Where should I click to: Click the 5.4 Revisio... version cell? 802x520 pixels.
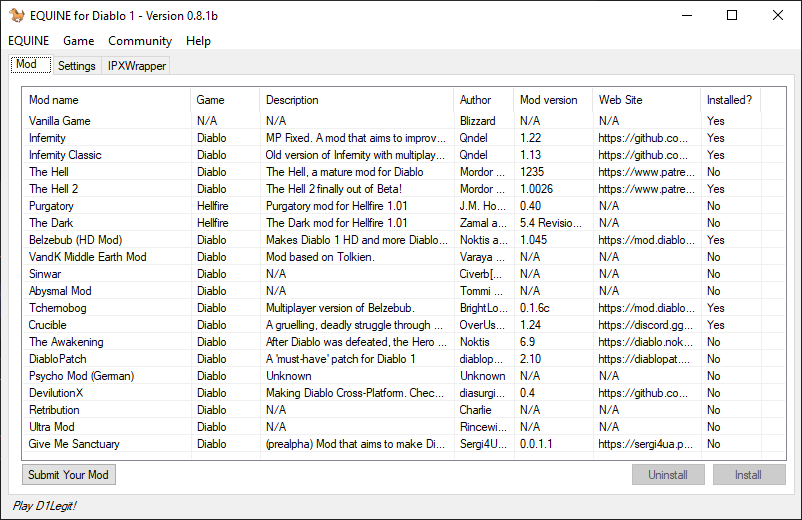click(x=551, y=222)
